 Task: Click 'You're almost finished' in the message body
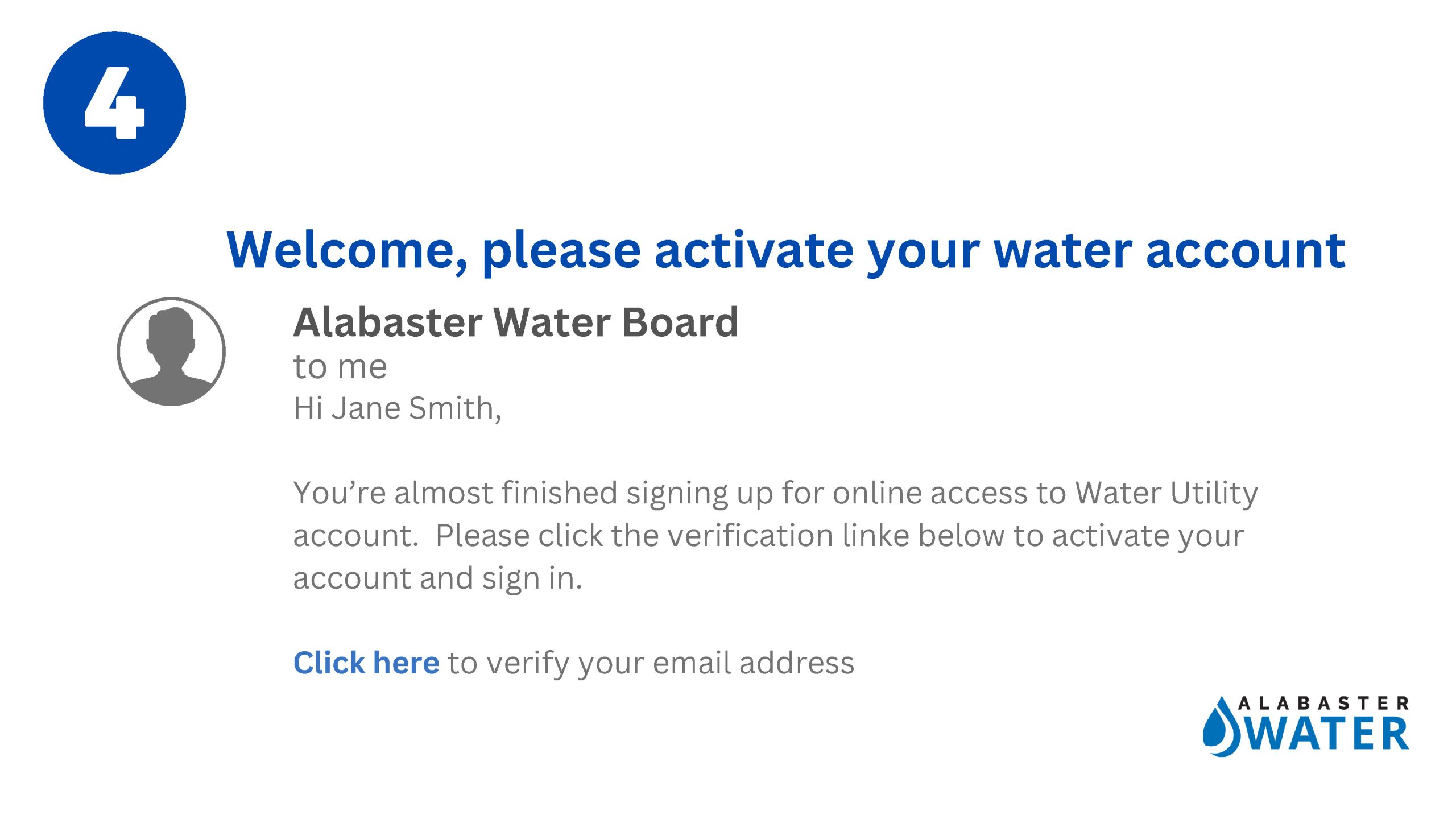(x=455, y=493)
